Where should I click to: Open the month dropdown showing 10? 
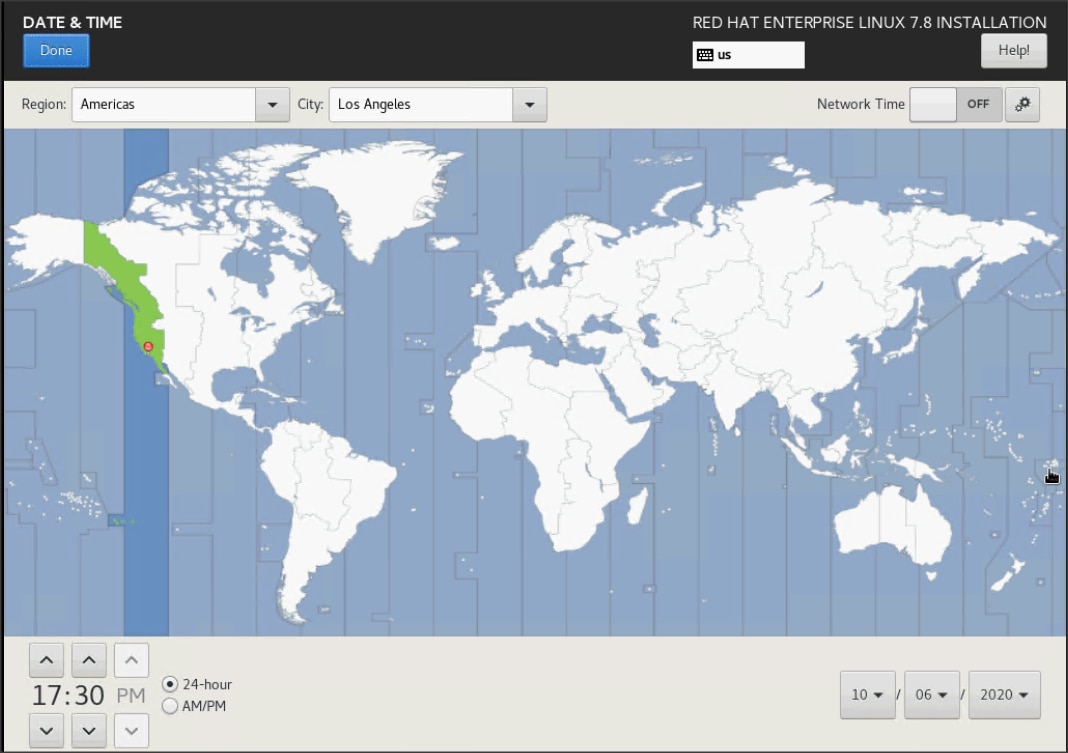coord(866,694)
